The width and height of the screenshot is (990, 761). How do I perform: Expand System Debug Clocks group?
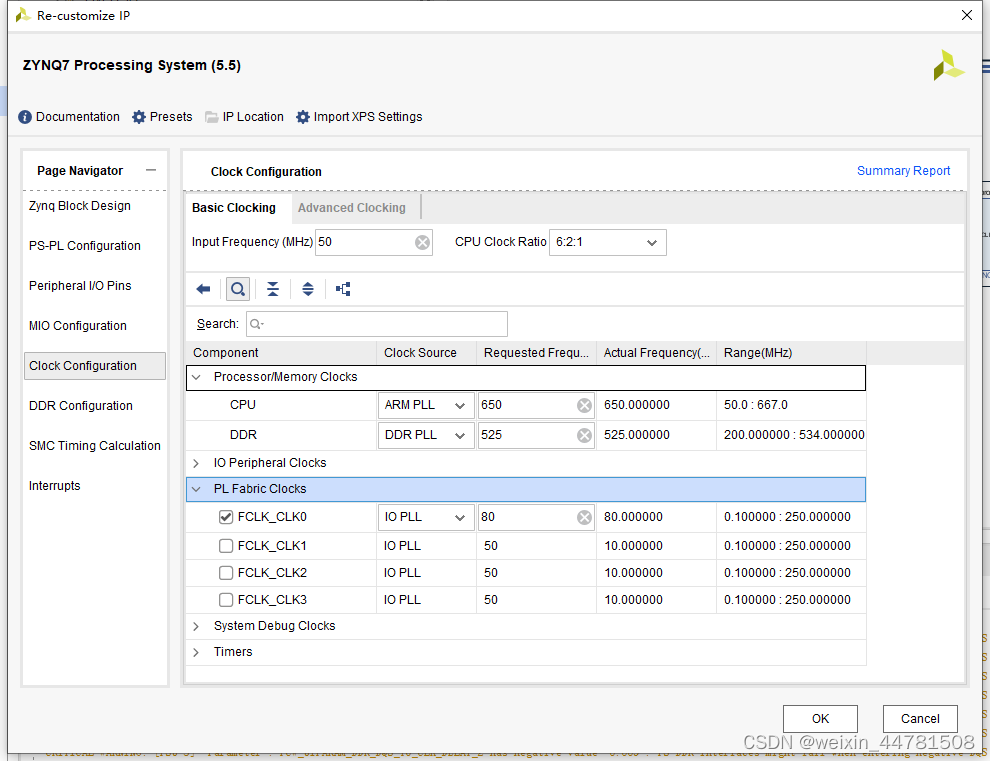click(196, 626)
